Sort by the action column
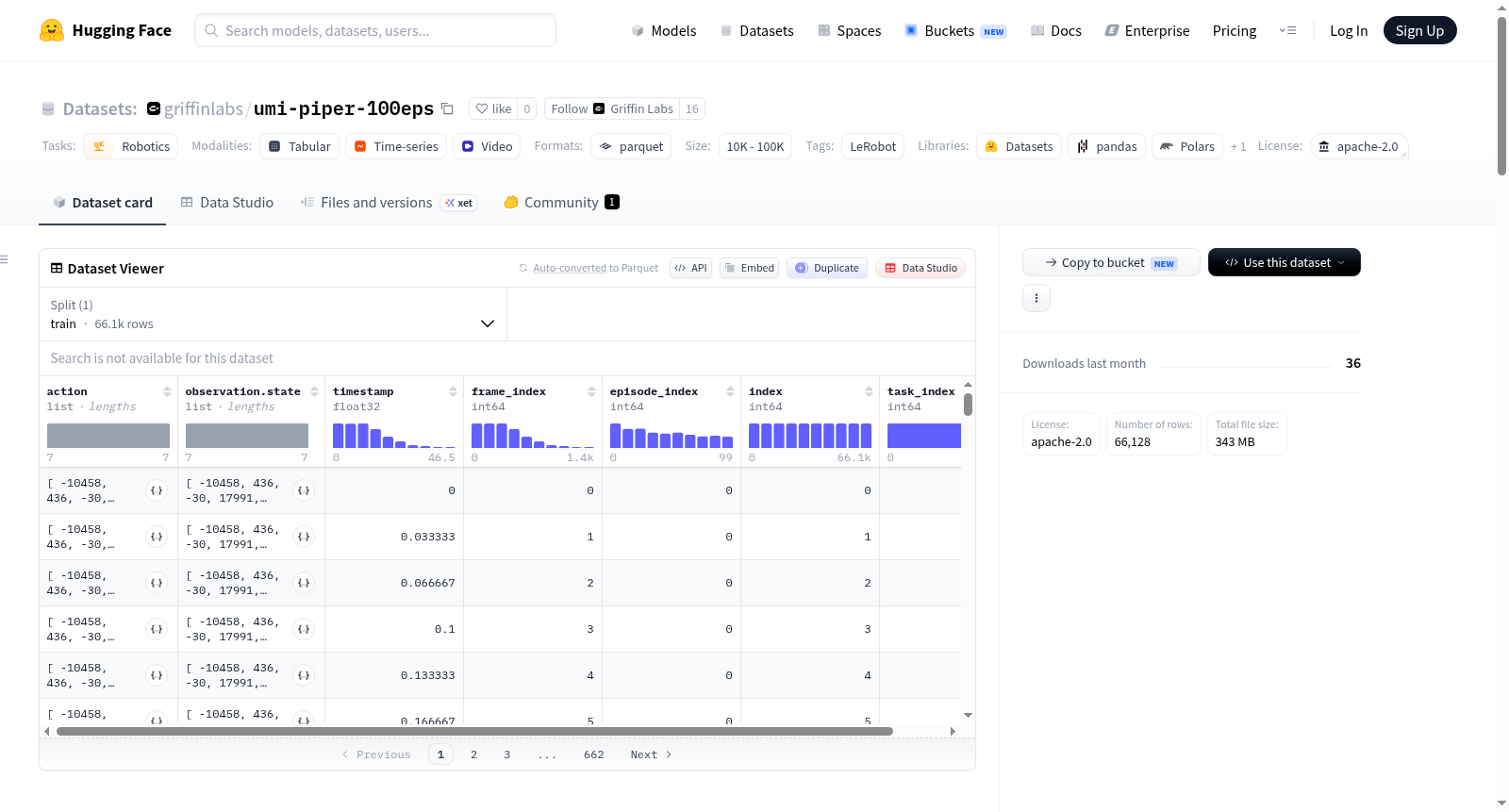 tap(167, 391)
